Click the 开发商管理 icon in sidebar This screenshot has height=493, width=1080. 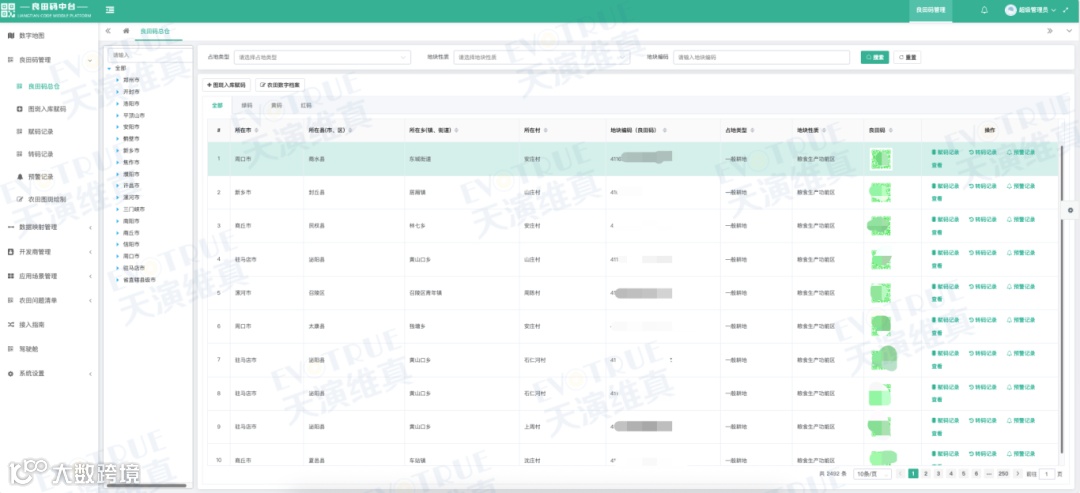click(x=10, y=252)
